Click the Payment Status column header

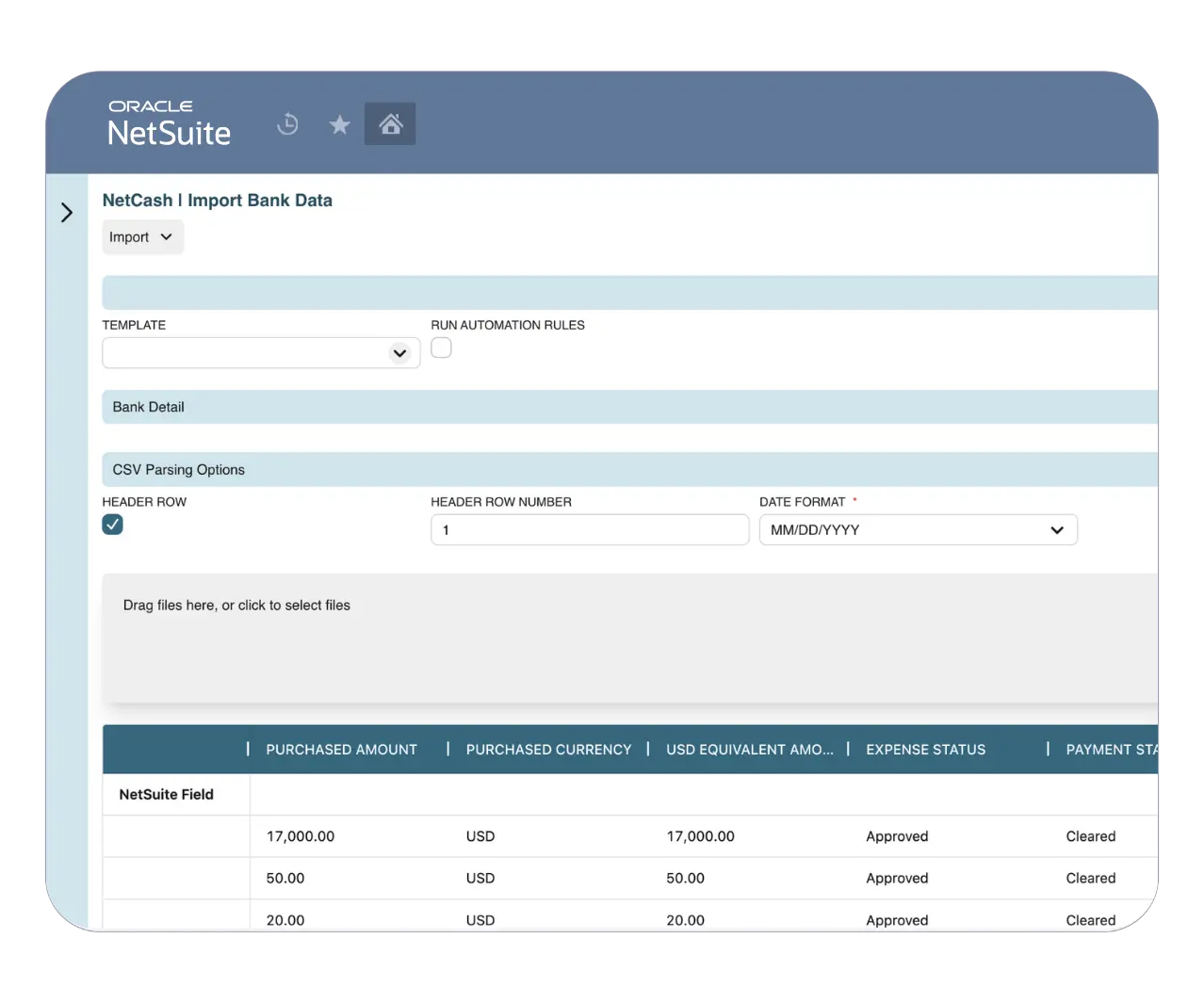tap(1112, 750)
